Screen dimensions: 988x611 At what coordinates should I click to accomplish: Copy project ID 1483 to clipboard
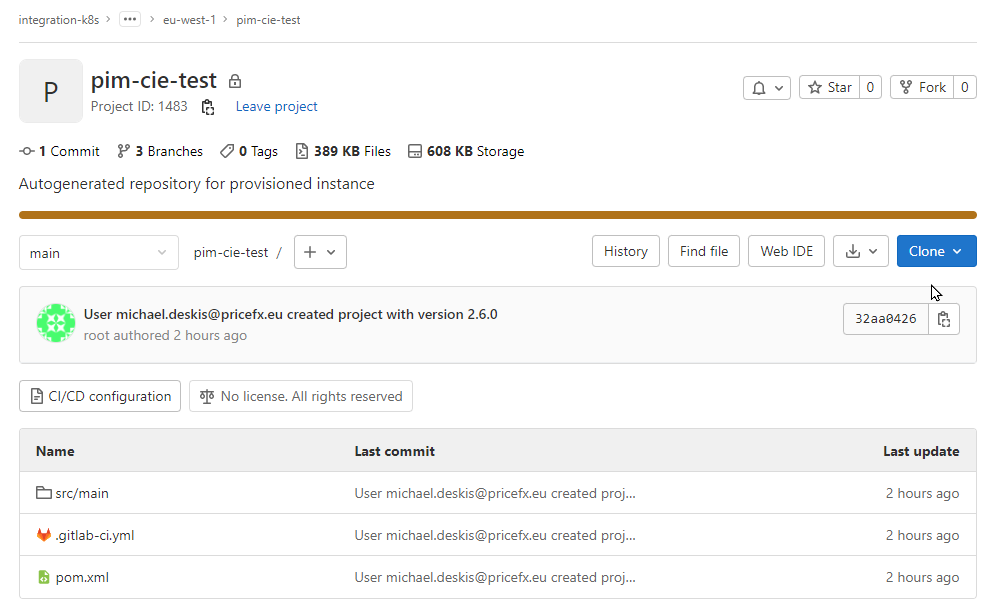point(208,106)
